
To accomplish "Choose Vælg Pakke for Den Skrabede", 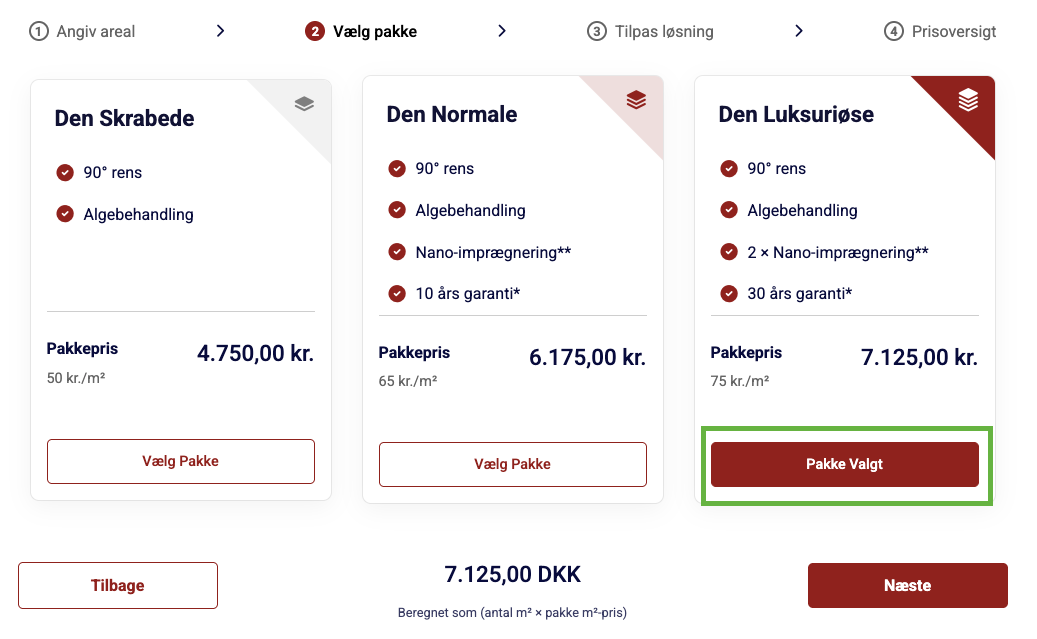I will (180, 461).
